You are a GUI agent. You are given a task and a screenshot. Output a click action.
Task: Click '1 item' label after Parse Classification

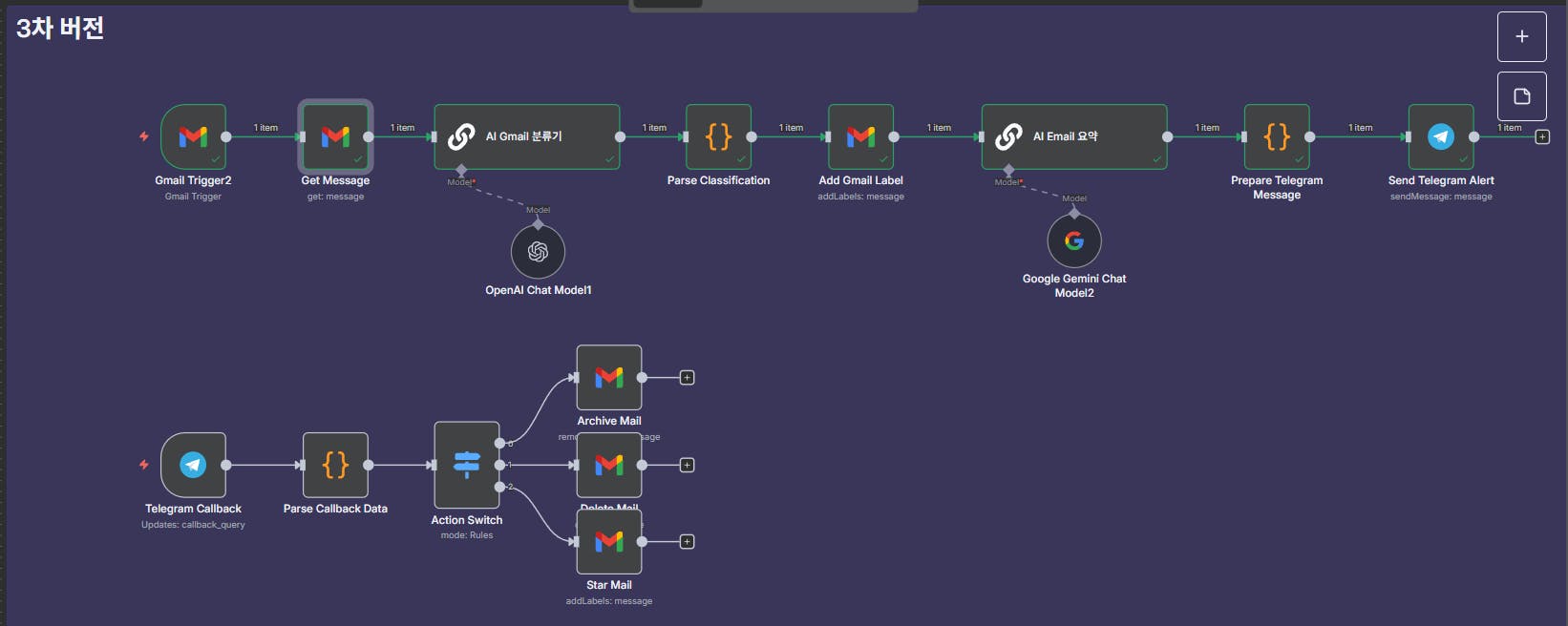[791, 127]
